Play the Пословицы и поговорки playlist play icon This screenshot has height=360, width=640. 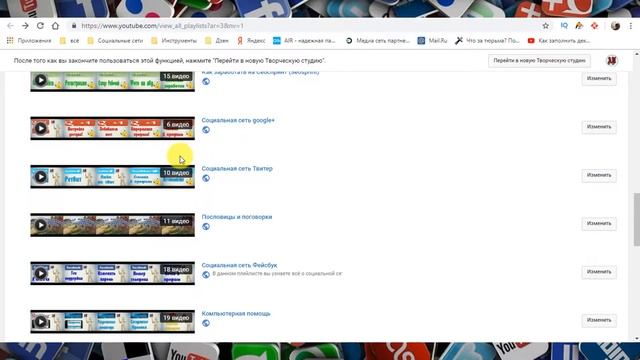pos(40,225)
